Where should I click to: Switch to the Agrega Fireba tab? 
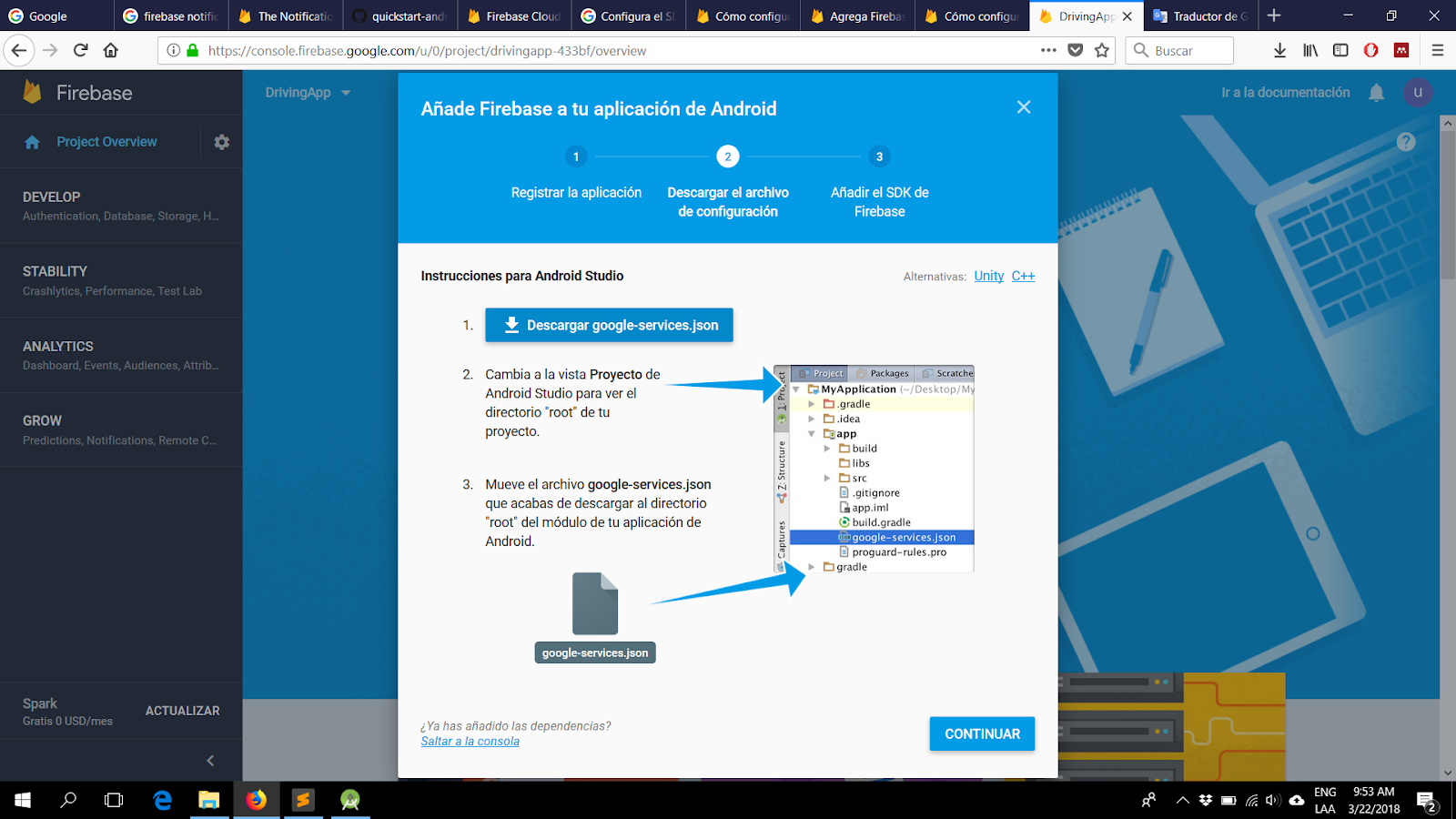pos(858,15)
